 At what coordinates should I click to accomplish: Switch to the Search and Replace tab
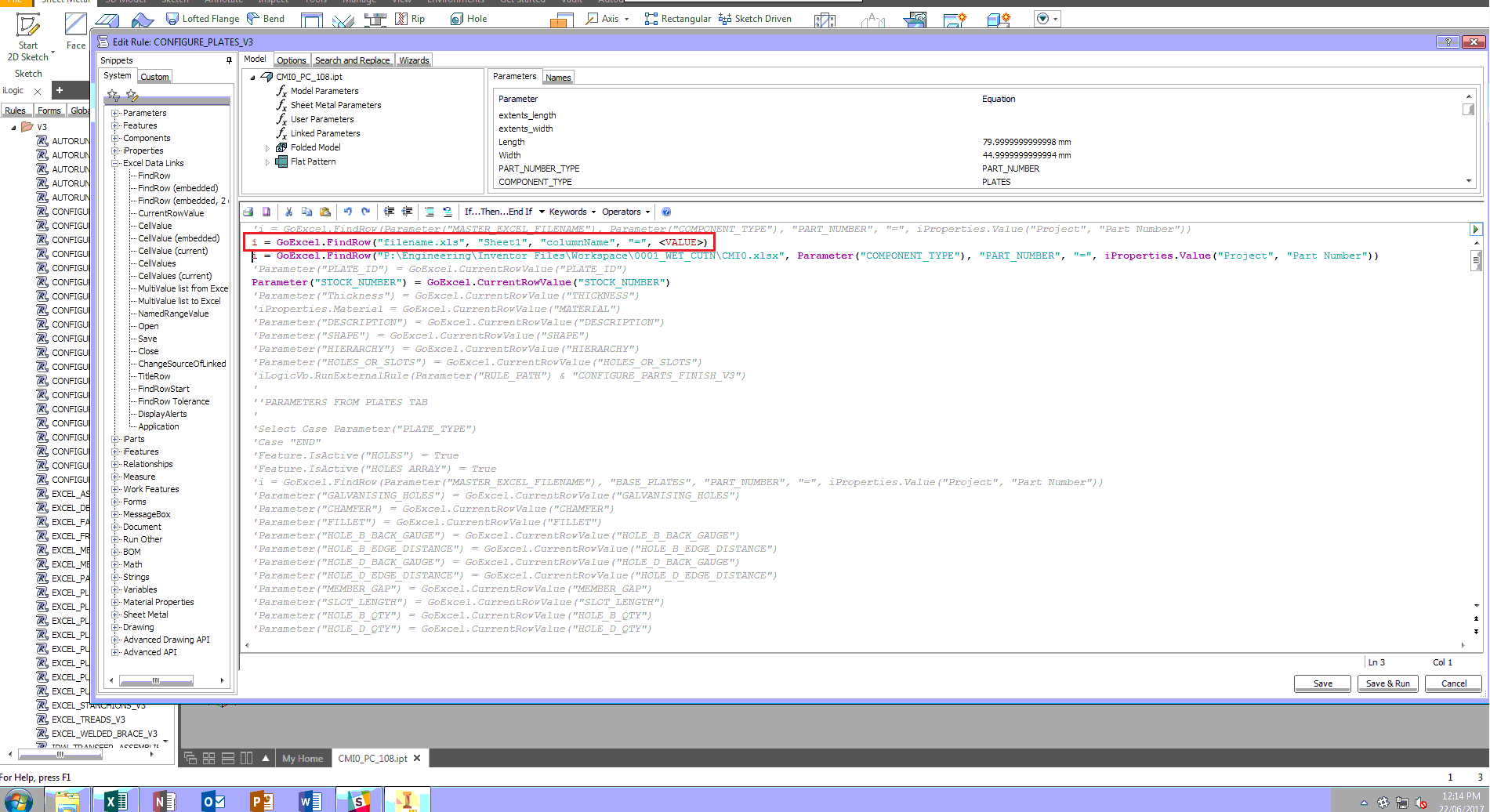click(x=352, y=60)
